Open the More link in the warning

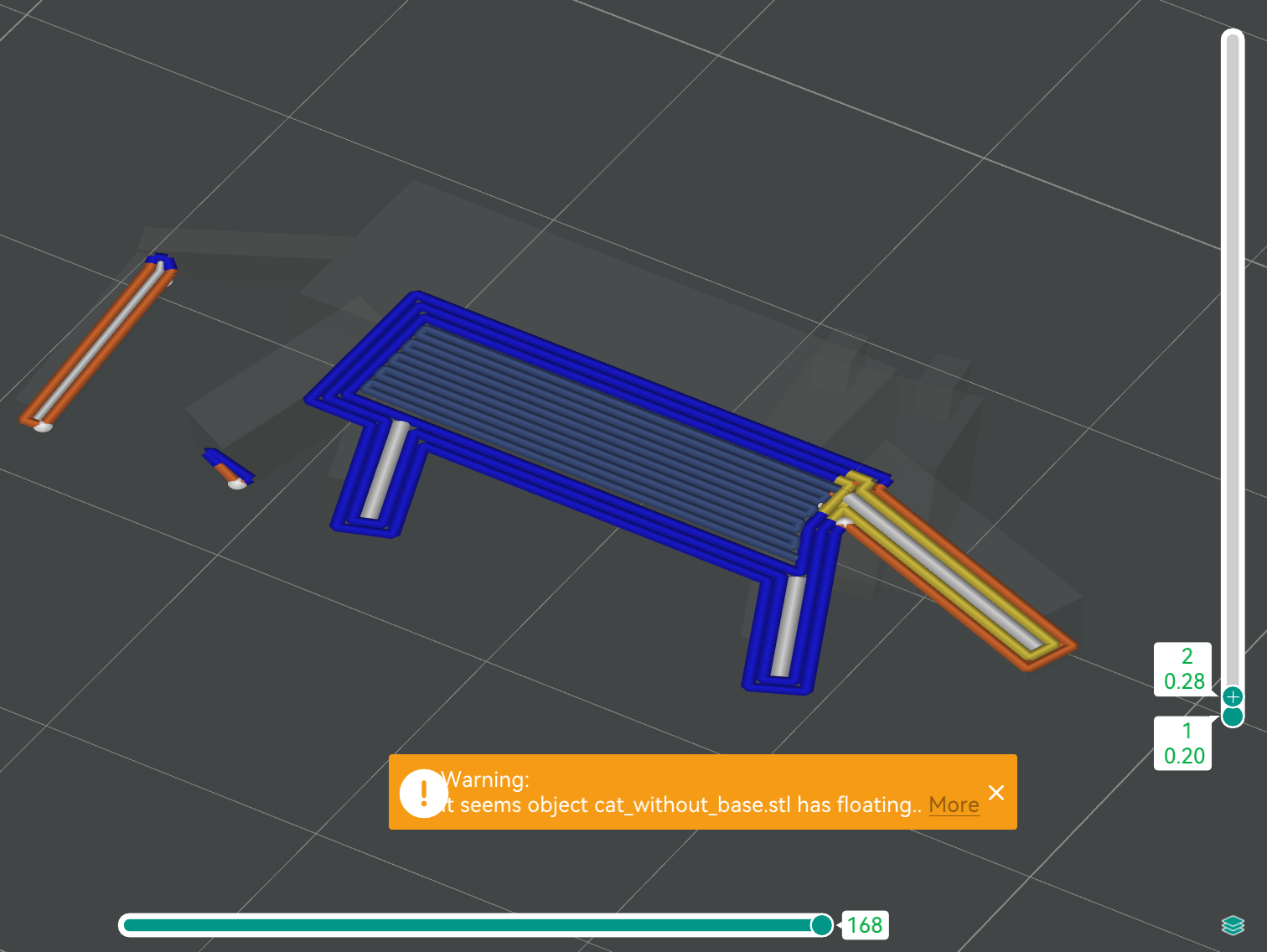[954, 805]
